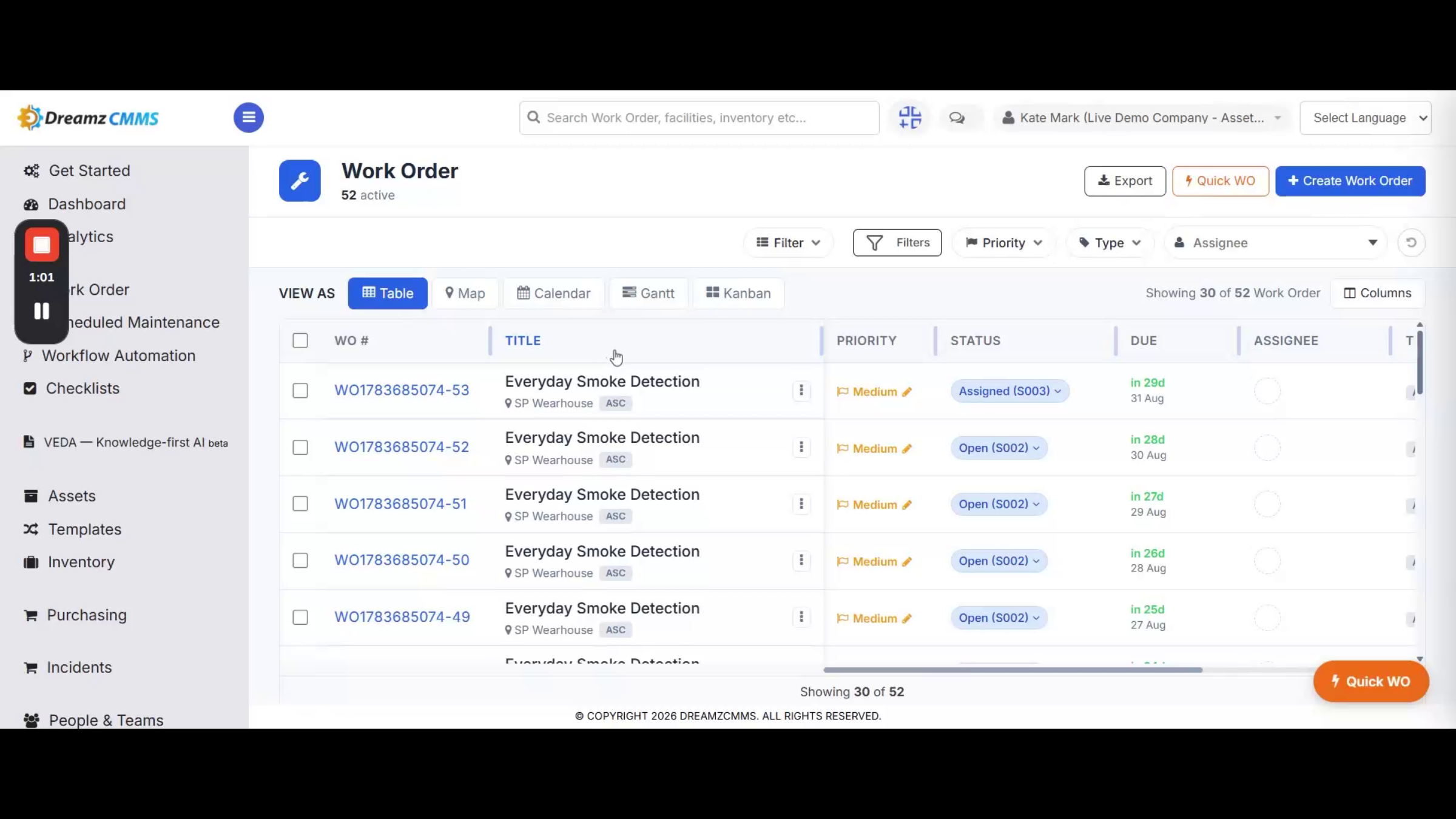This screenshot has width=1456, height=819.
Task: Edit priority pencil for WO1783685074-49
Action: [x=907, y=619]
